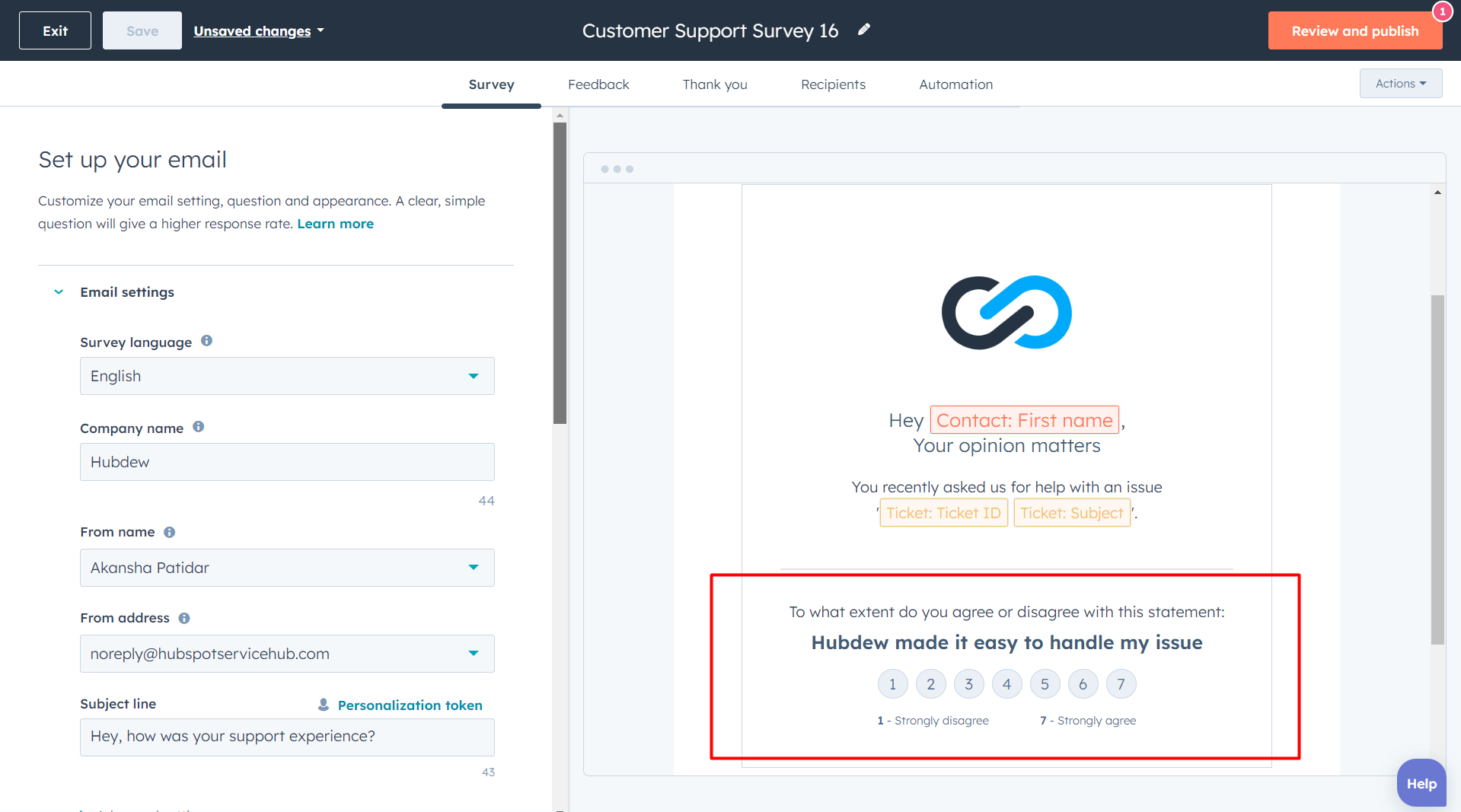This screenshot has height=812, width=1461.
Task: Switch to the Thank you tab
Action: click(x=715, y=84)
